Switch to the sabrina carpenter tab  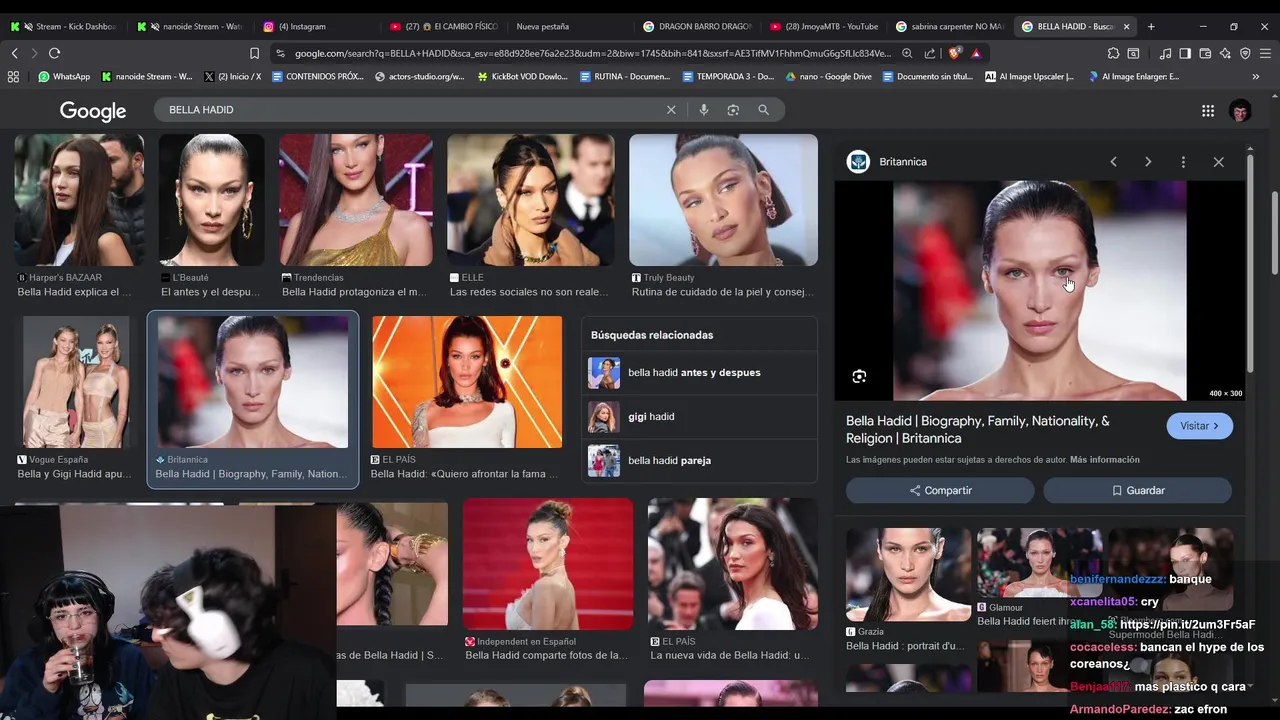coord(948,27)
